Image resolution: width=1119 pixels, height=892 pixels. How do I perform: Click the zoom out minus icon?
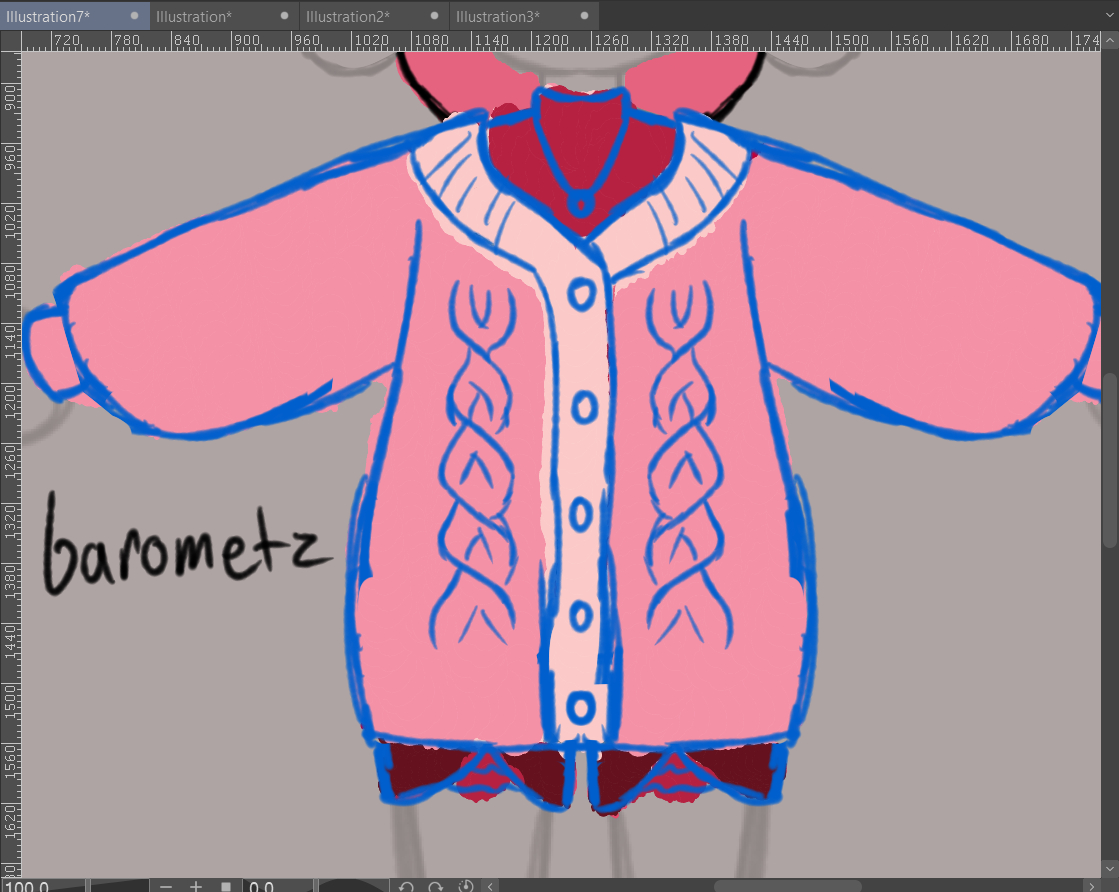point(166,886)
